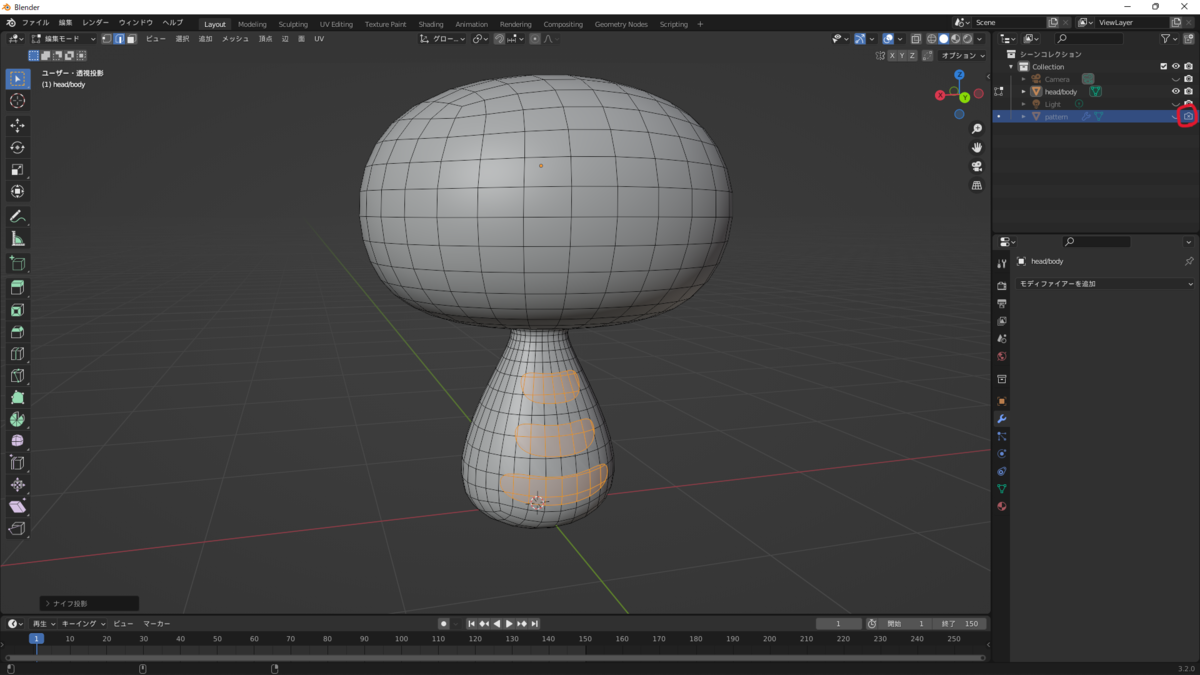Collapse the Collection tree row

(1011, 67)
